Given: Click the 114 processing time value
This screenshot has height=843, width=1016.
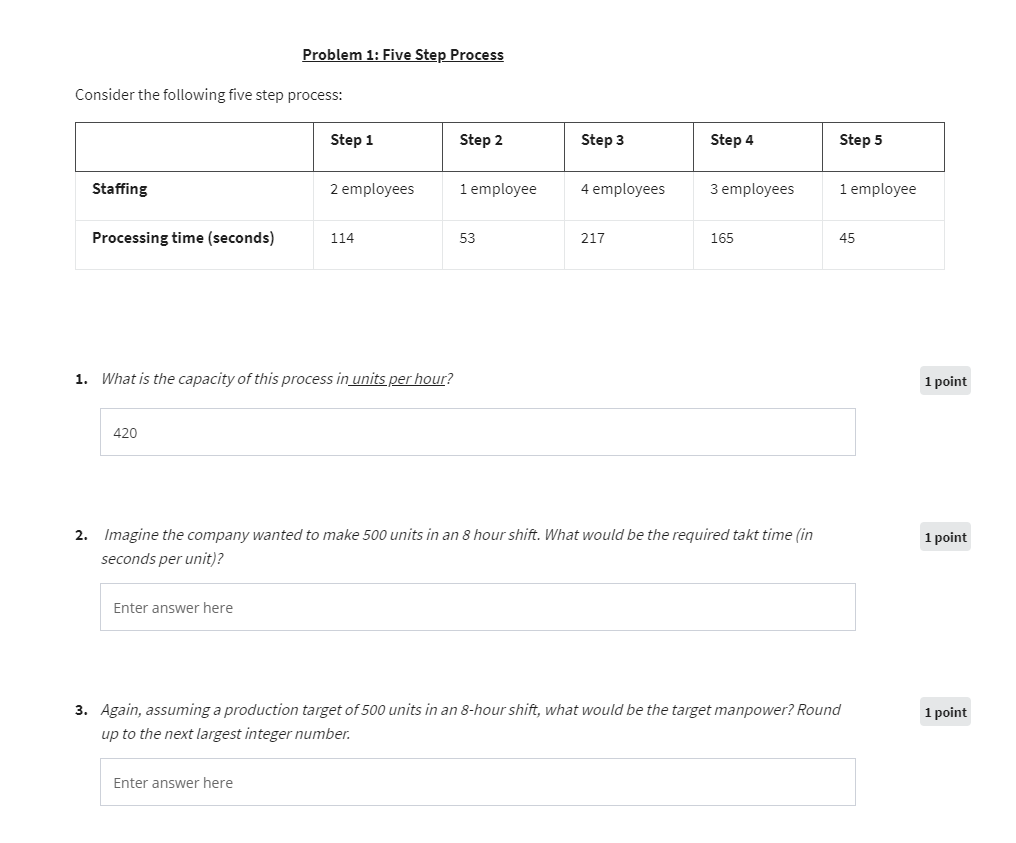Looking at the screenshot, I should coord(342,238).
